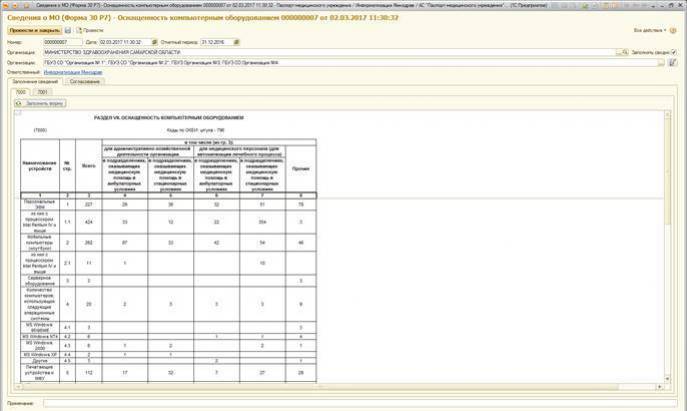Click the selection button in second Организация field
This screenshot has width=687, height=411.
tap(660, 64)
